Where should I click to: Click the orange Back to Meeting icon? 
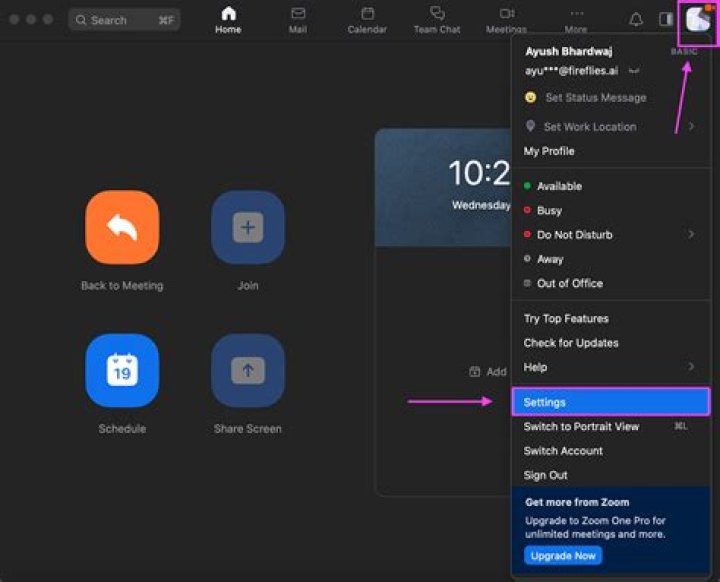[x=122, y=227]
